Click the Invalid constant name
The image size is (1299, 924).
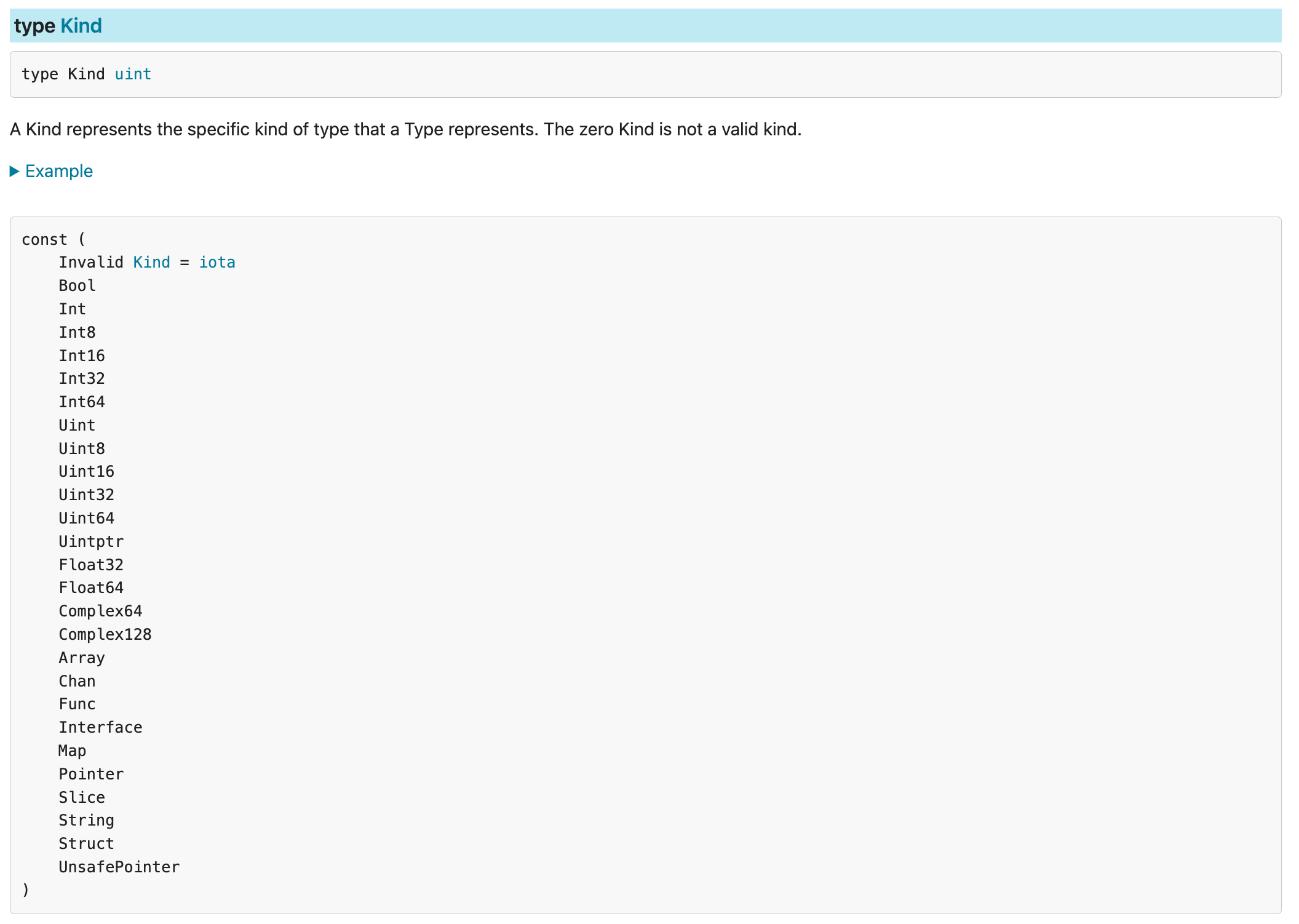[x=91, y=263]
